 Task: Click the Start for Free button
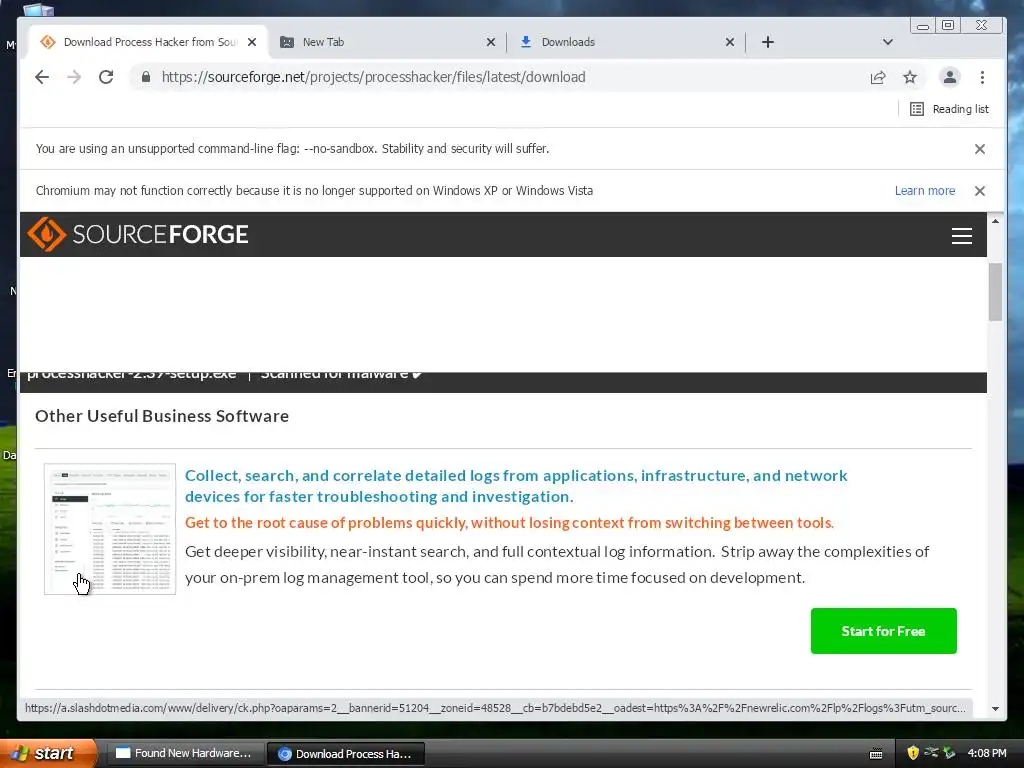884,631
